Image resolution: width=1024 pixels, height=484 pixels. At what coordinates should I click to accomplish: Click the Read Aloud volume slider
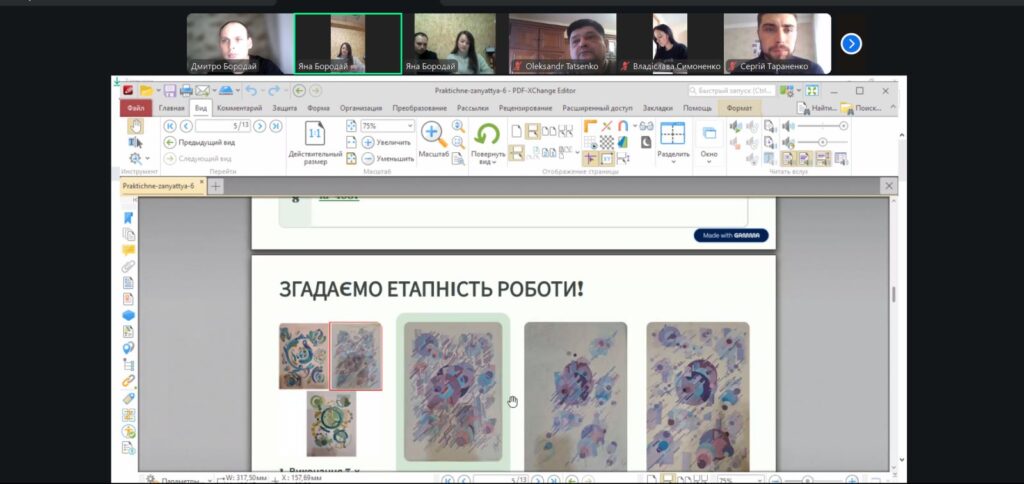point(821,126)
